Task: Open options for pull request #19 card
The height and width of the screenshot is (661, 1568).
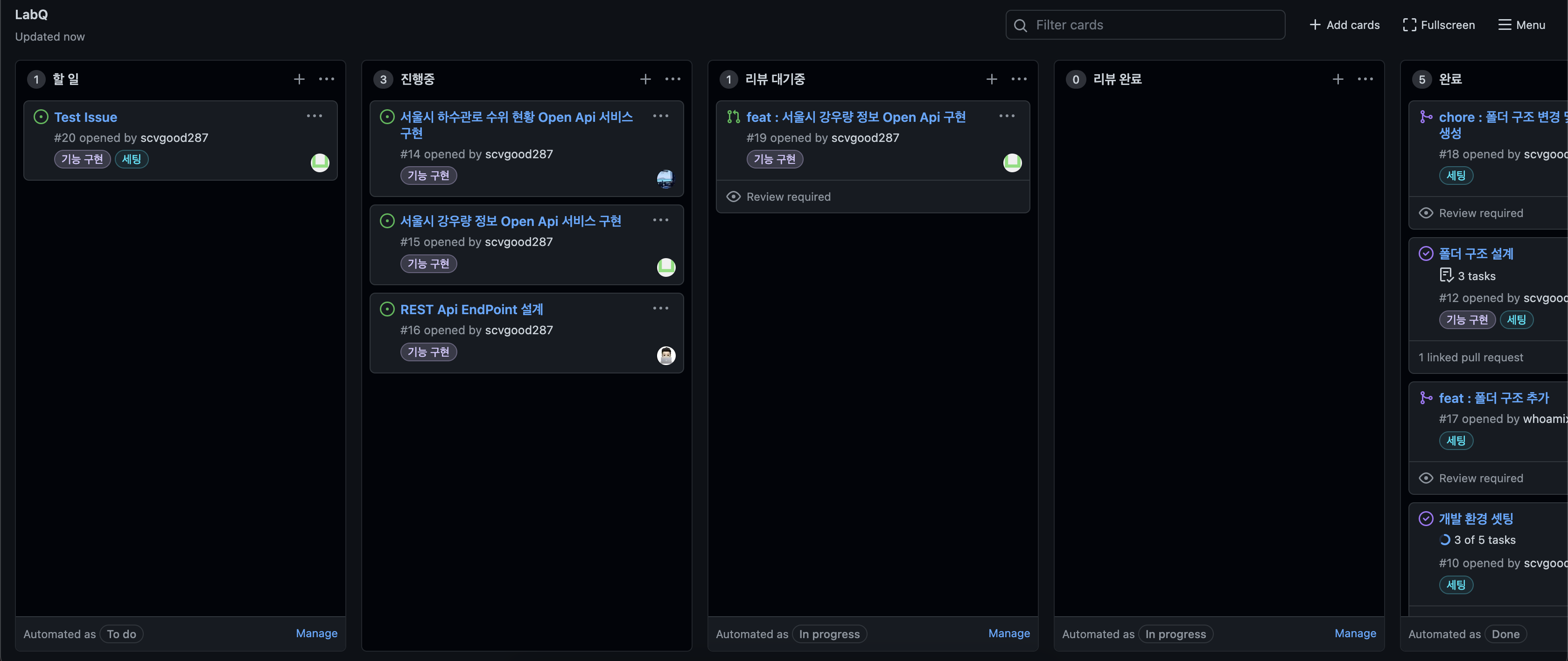Action: [1007, 116]
